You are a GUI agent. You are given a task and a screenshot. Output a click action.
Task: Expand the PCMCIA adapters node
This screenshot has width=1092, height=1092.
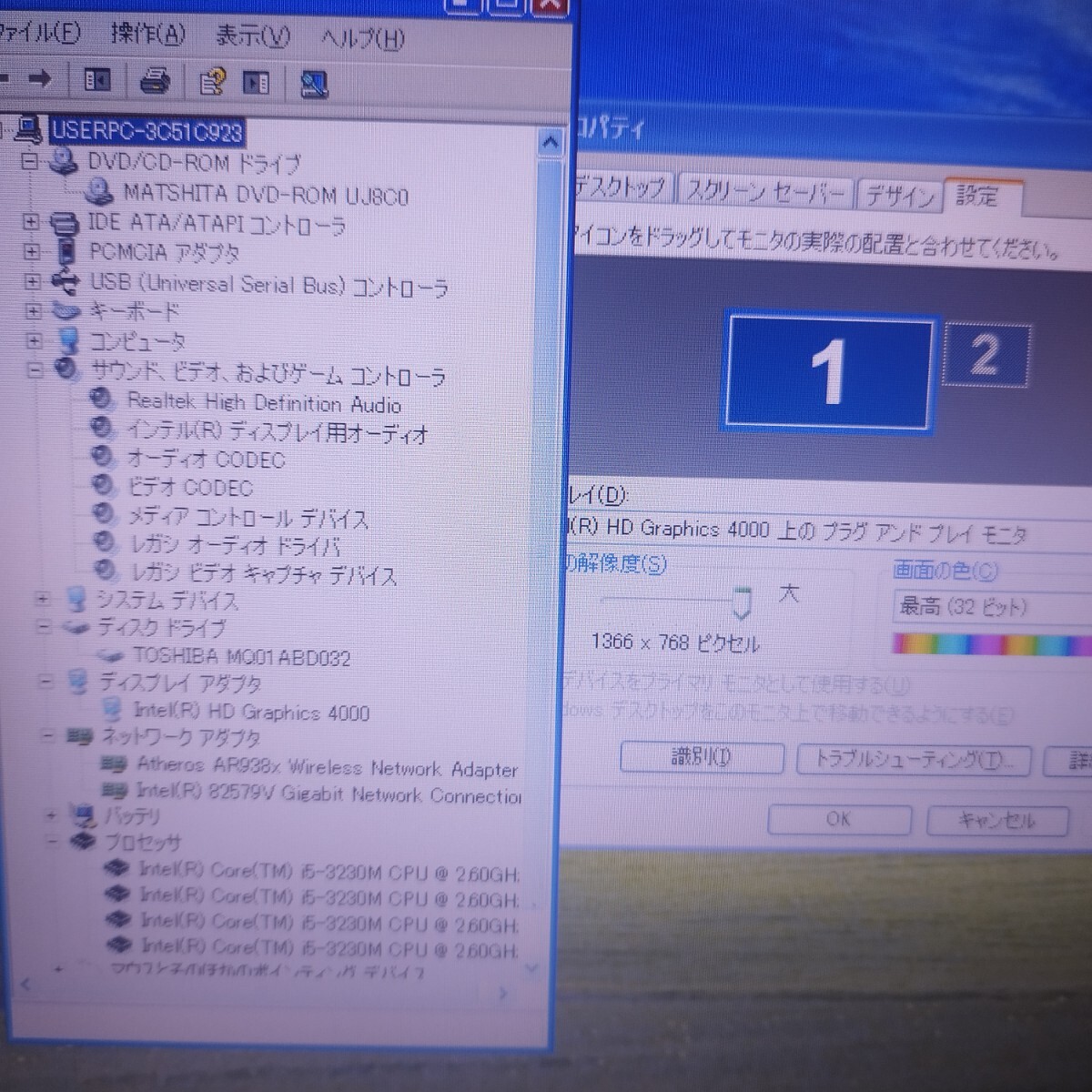(x=32, y=251)
